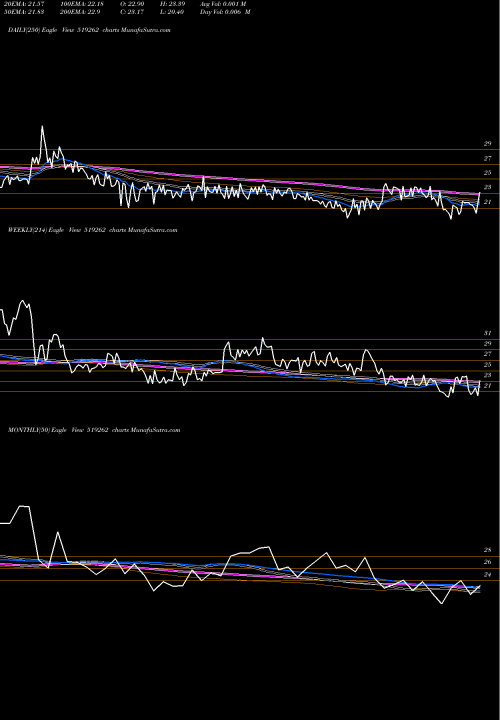
Task: Click the 26 price label on monthly chart
Action: (488, 562)
